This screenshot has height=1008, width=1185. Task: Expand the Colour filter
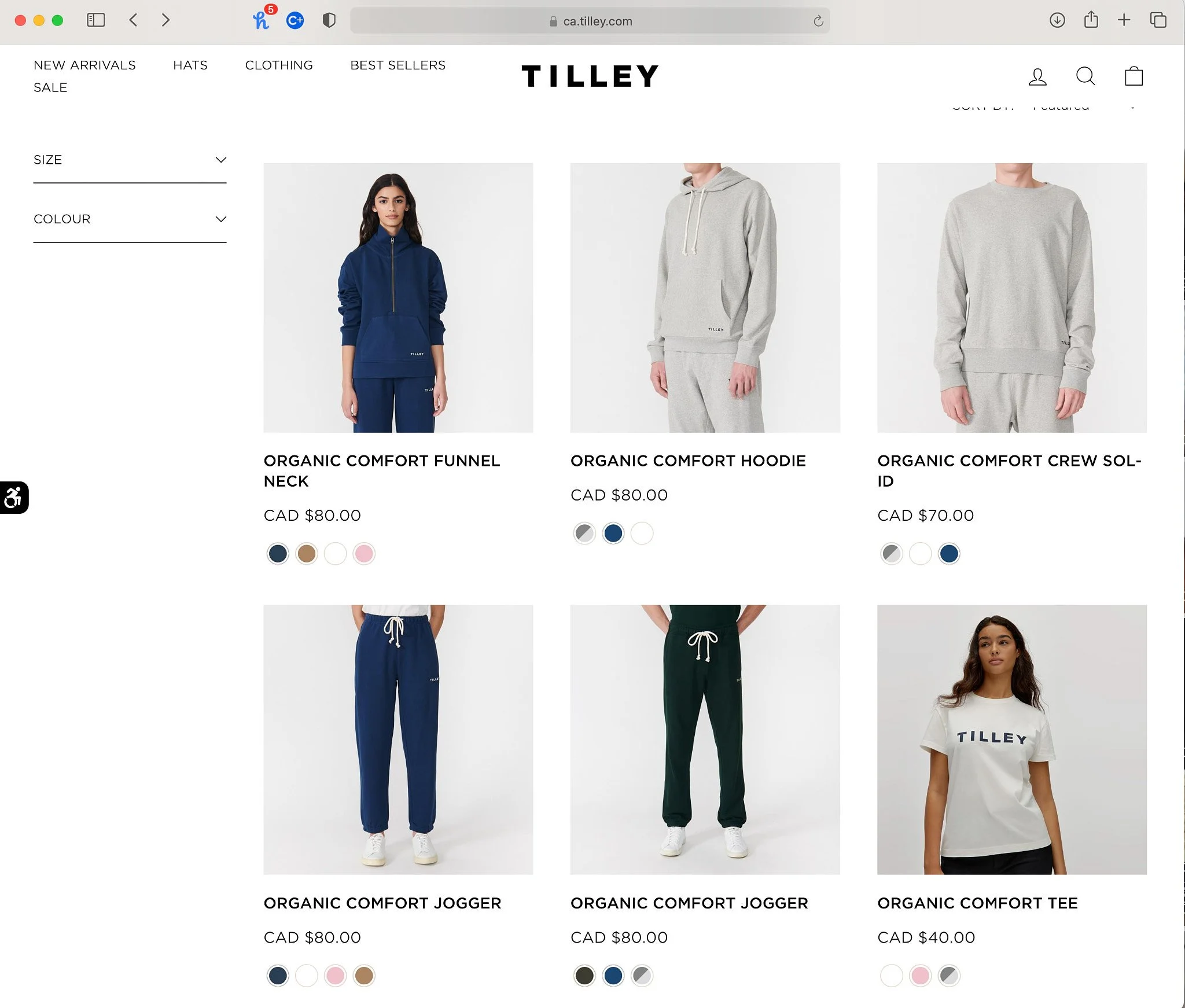pos(130,219)
